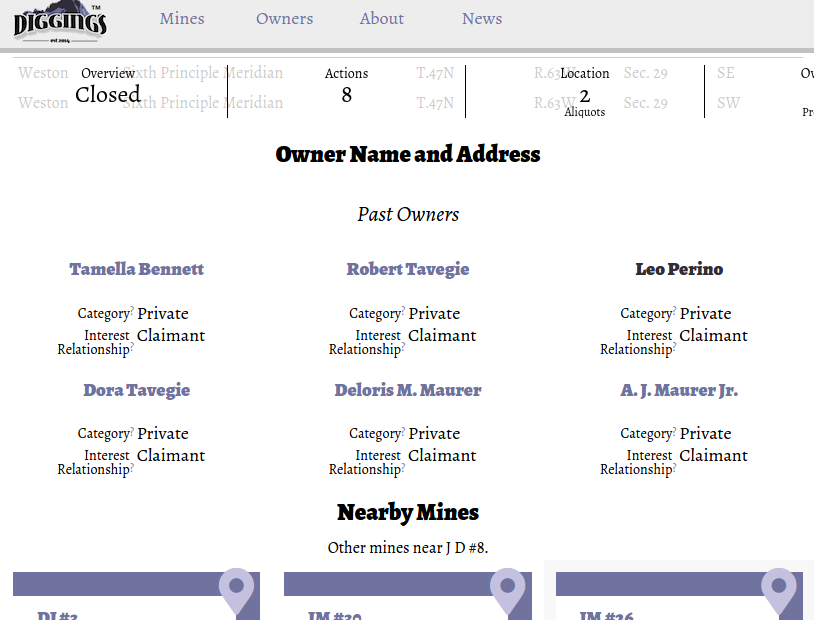Open the Mines menu
This screenshot has height=620, width=814.
point(182,19)
